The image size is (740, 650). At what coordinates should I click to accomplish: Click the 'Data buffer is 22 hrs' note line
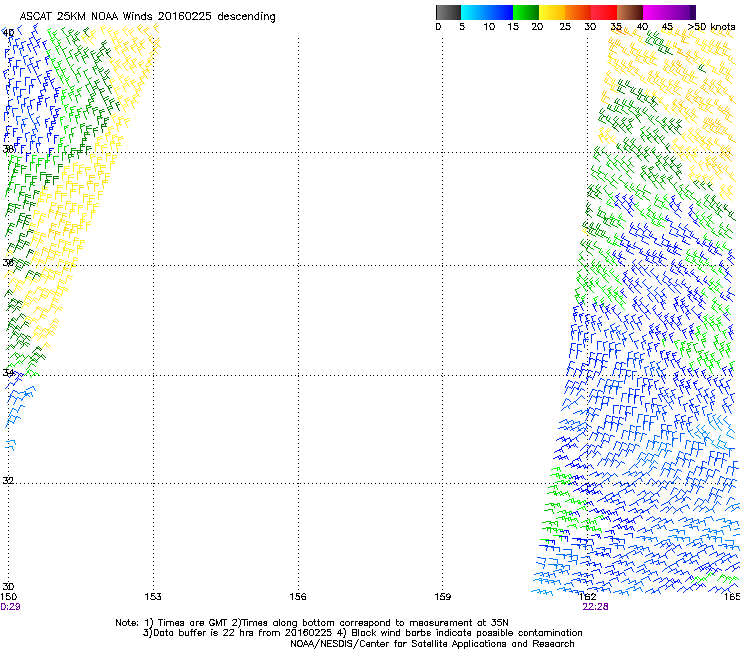[362, 633]
